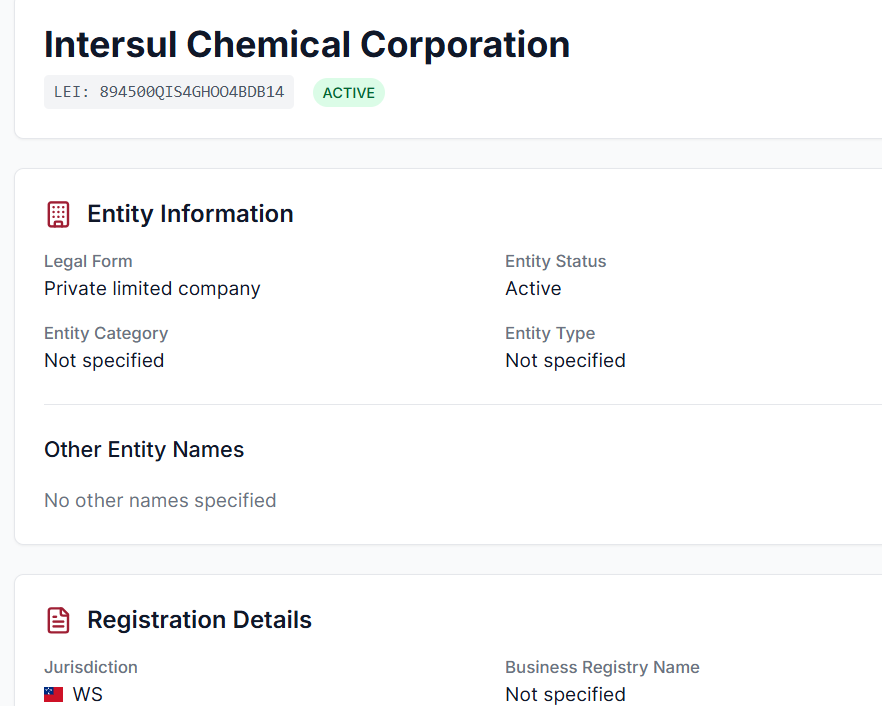Select the Other Entity Names heading
The width and height of the screenshot is (882, 706).
pos(144,450)
